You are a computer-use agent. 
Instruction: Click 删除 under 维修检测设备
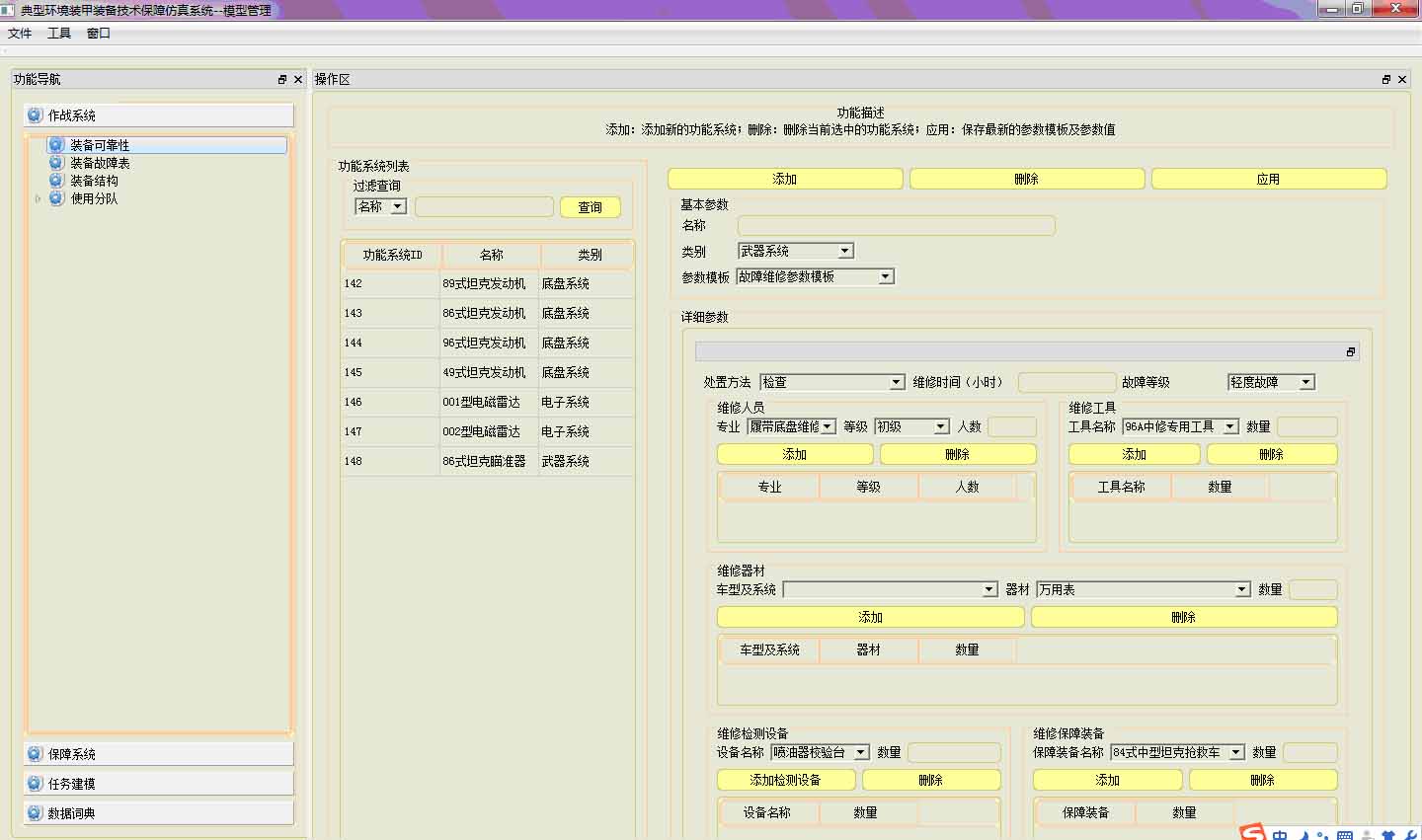[x=931, y=780]
